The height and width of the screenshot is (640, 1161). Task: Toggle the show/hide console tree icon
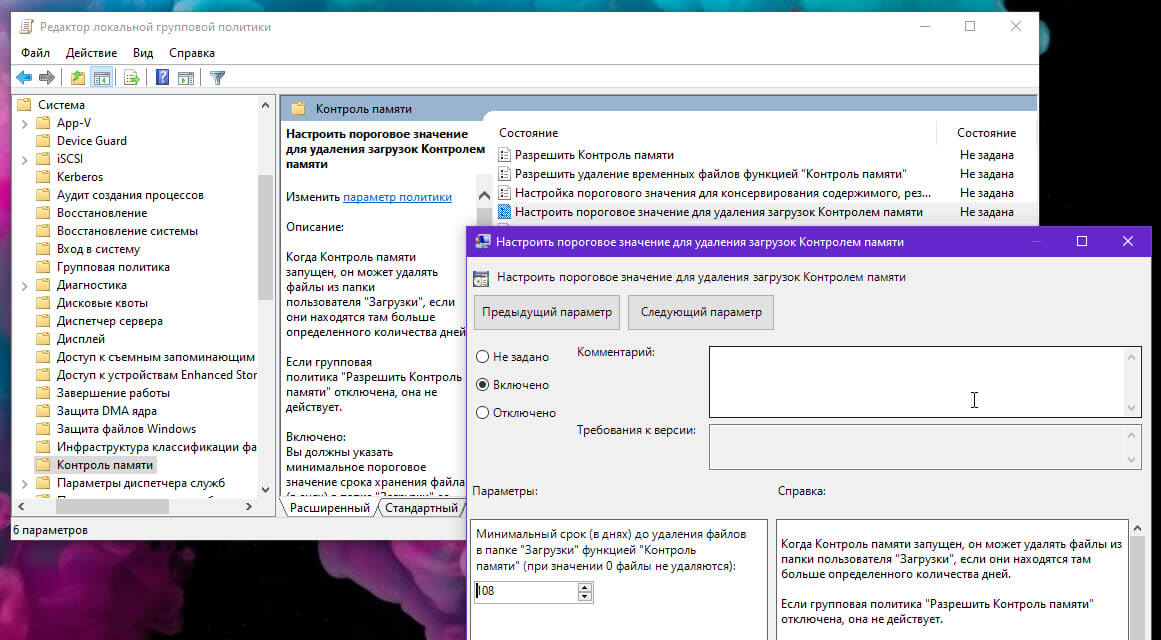click(101, 78)
